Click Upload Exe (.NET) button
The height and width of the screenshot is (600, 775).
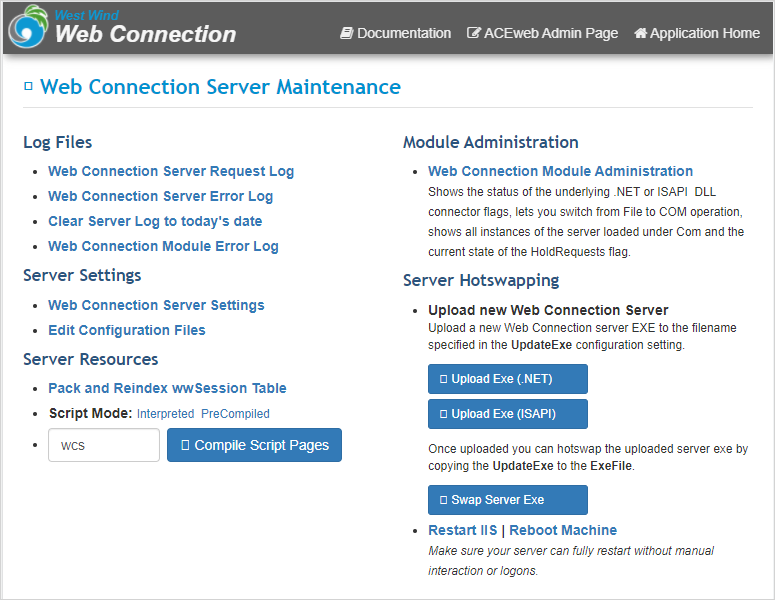click(508, 379)
